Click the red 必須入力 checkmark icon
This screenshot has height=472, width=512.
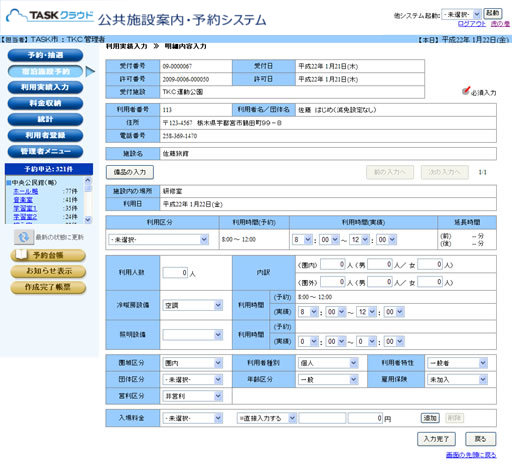466,90
